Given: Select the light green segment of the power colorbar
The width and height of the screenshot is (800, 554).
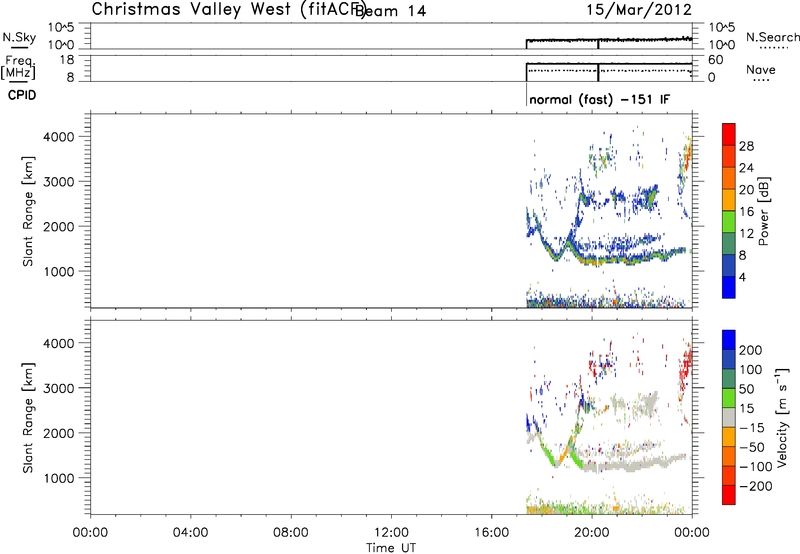Looking at the screenshot, I should coord(729,221).
